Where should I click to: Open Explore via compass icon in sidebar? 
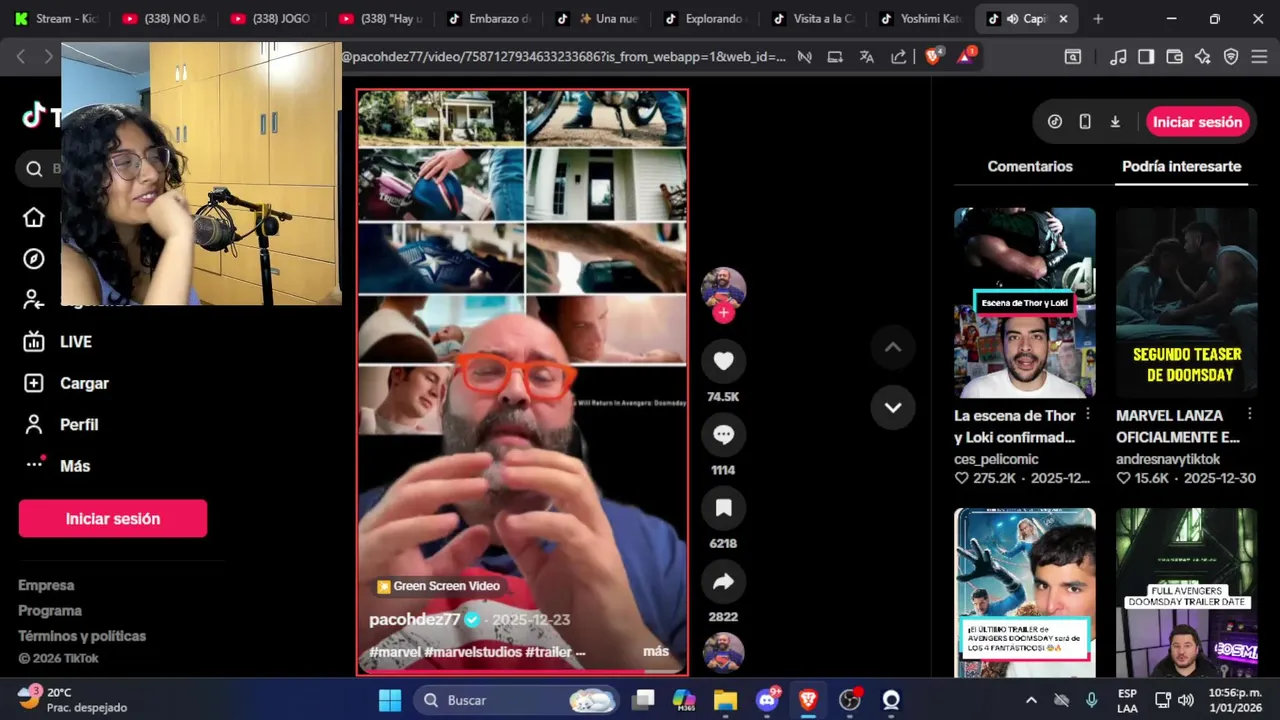pos(34,259)
